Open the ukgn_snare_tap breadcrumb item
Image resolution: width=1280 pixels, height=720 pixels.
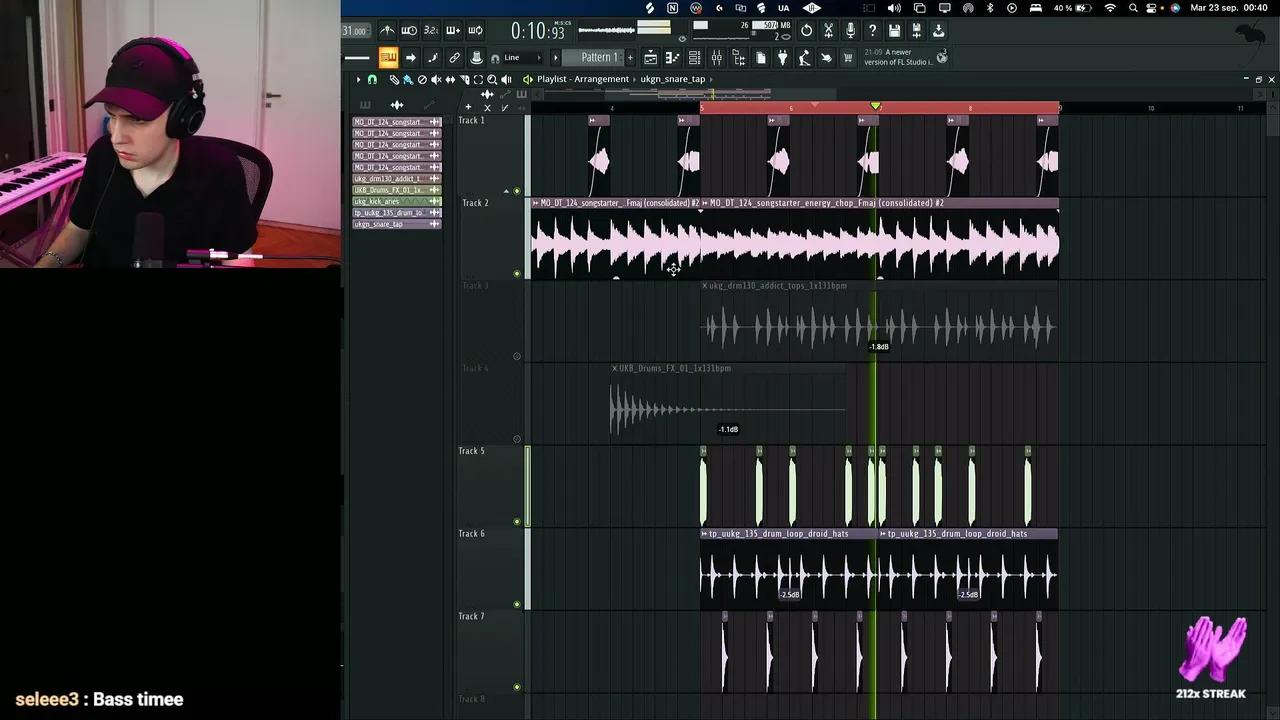[x=673, y=79]
